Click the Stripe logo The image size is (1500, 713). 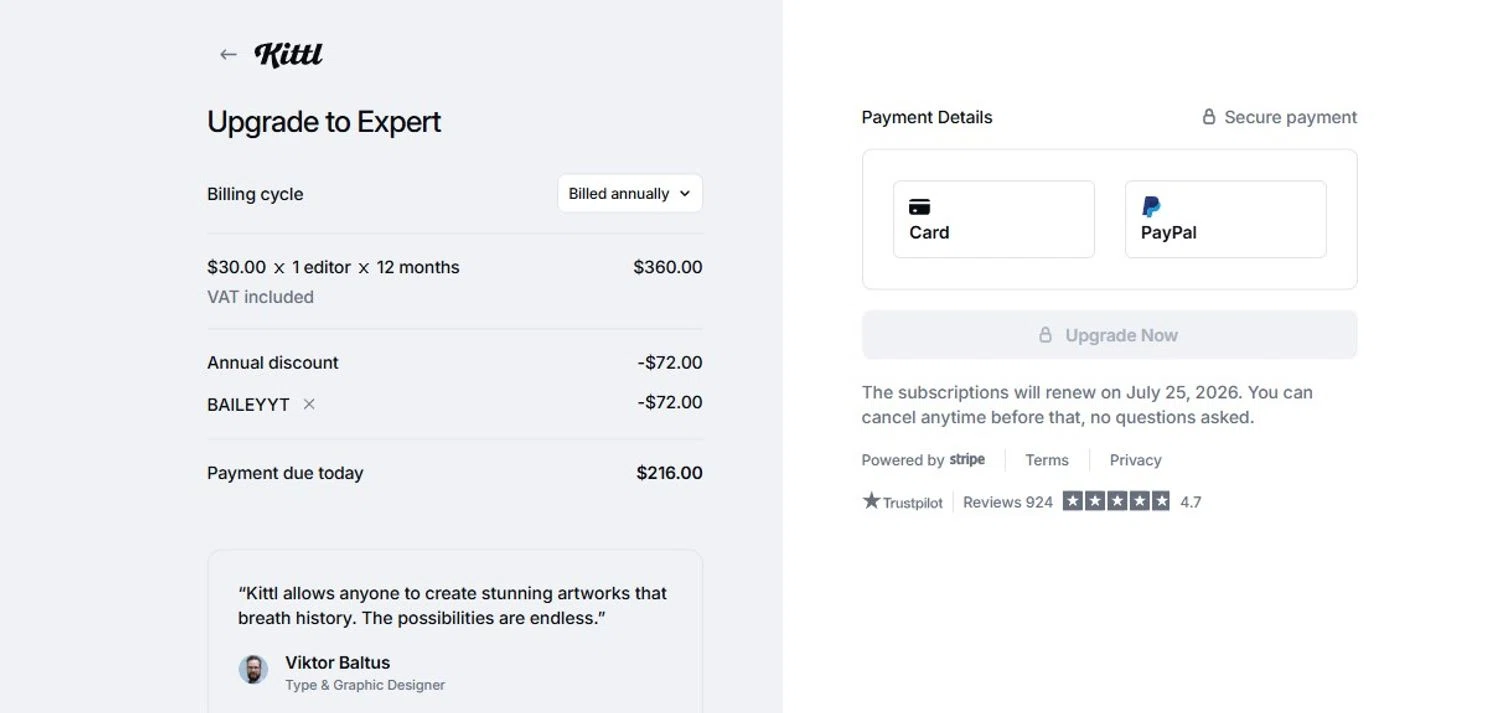pyautogui.click(x=967, y=459)
